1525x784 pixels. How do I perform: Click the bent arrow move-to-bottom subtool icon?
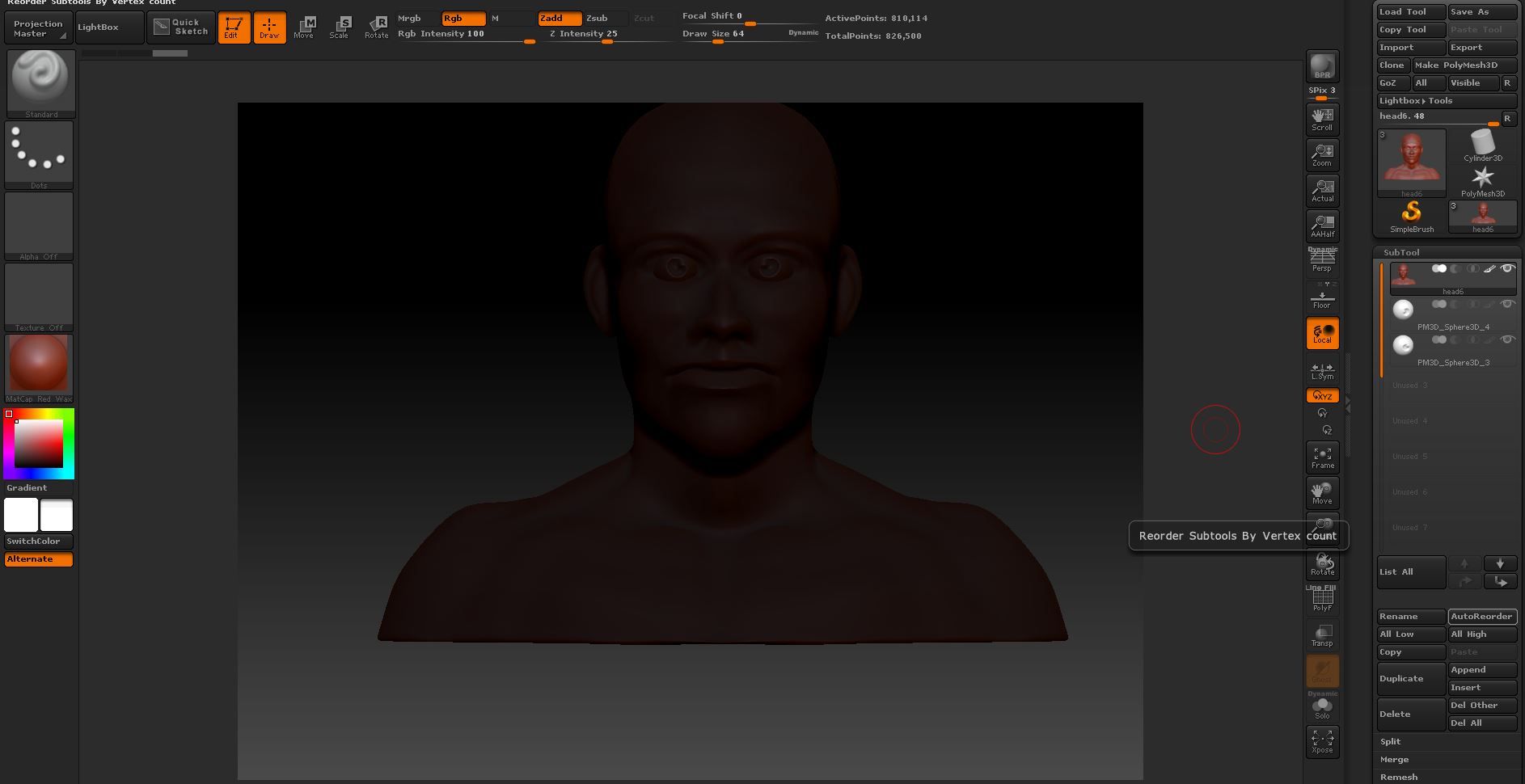(x=1500, y=581)
